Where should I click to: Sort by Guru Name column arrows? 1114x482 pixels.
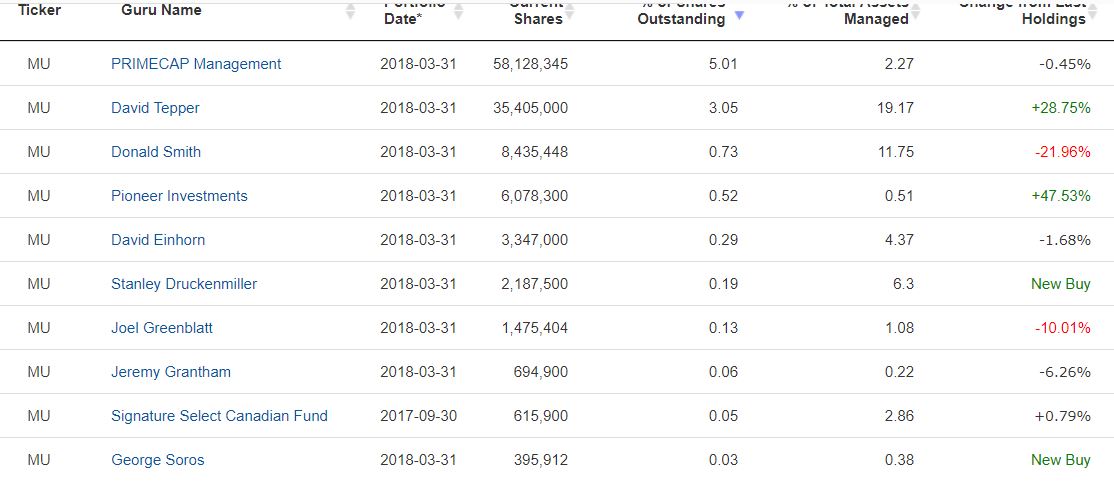[350, 11]
